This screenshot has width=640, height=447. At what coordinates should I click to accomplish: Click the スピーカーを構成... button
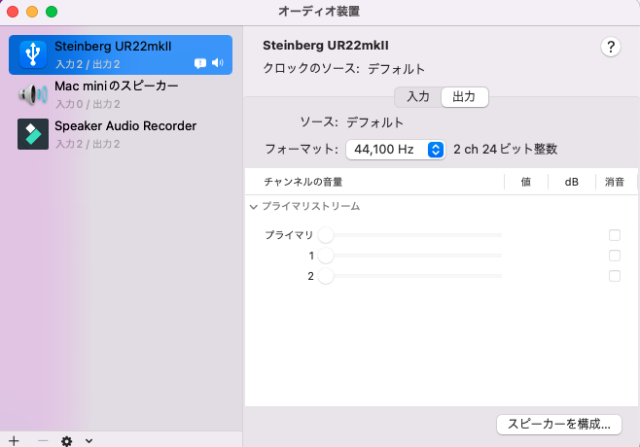(x=559, y=424)
